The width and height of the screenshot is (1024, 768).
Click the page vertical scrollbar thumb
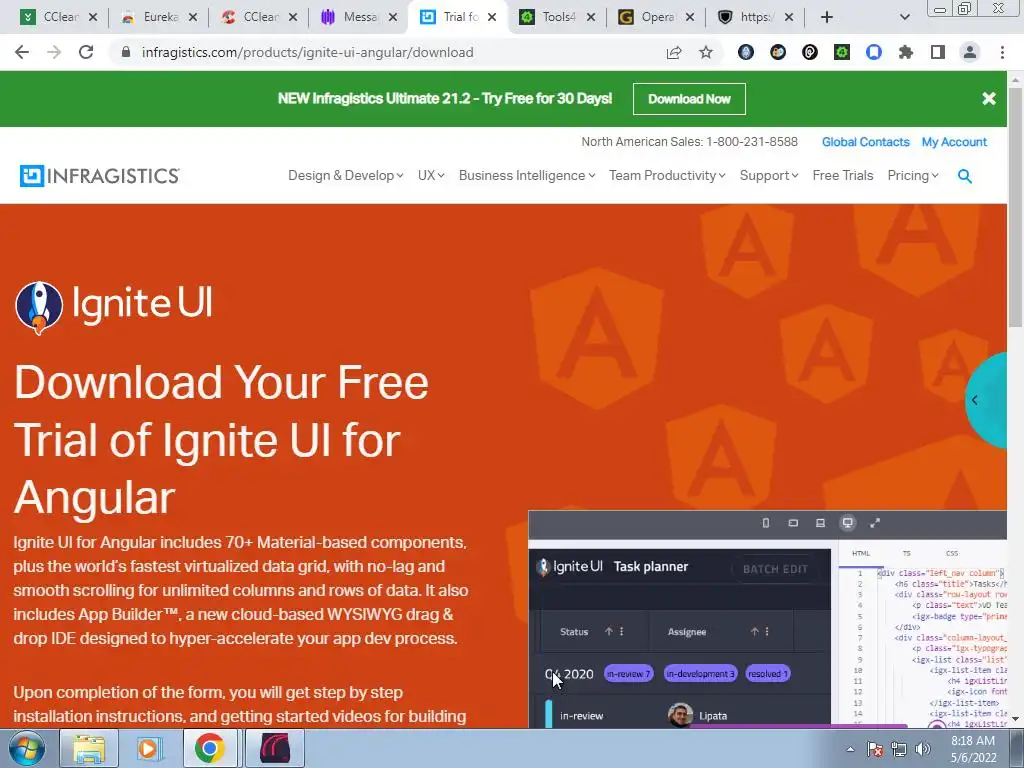(x=1015, y=206)
